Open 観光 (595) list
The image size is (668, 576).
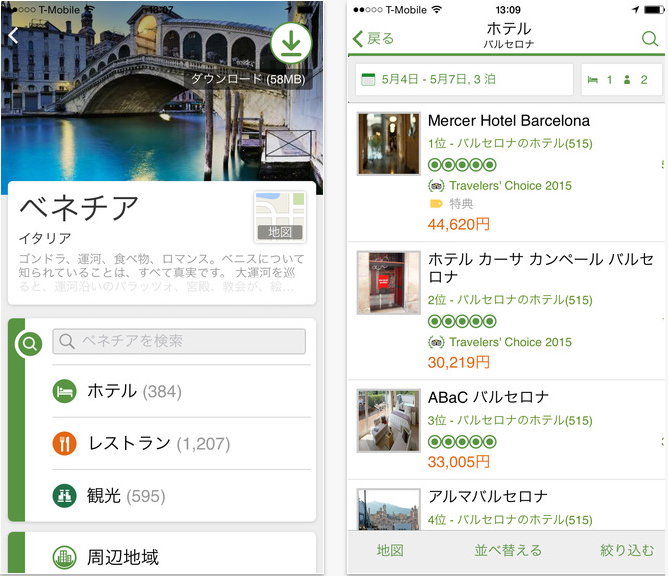coord(181,495)
